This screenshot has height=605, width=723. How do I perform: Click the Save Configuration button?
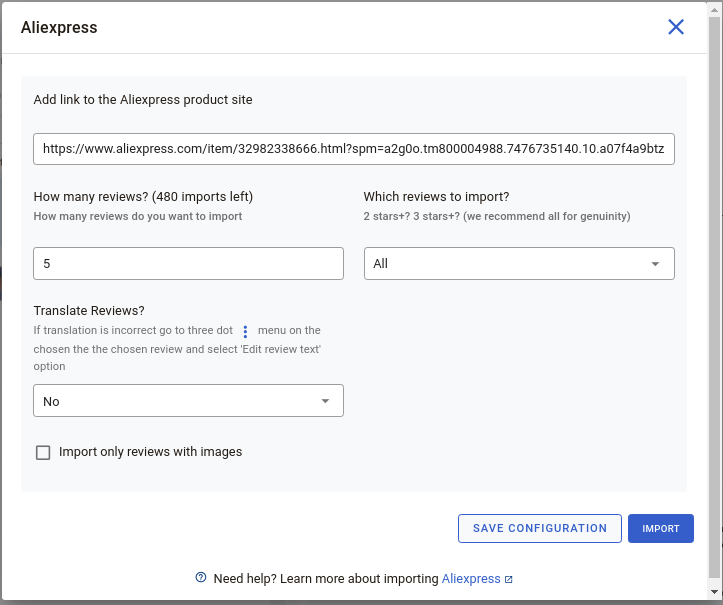pos(539,528)
